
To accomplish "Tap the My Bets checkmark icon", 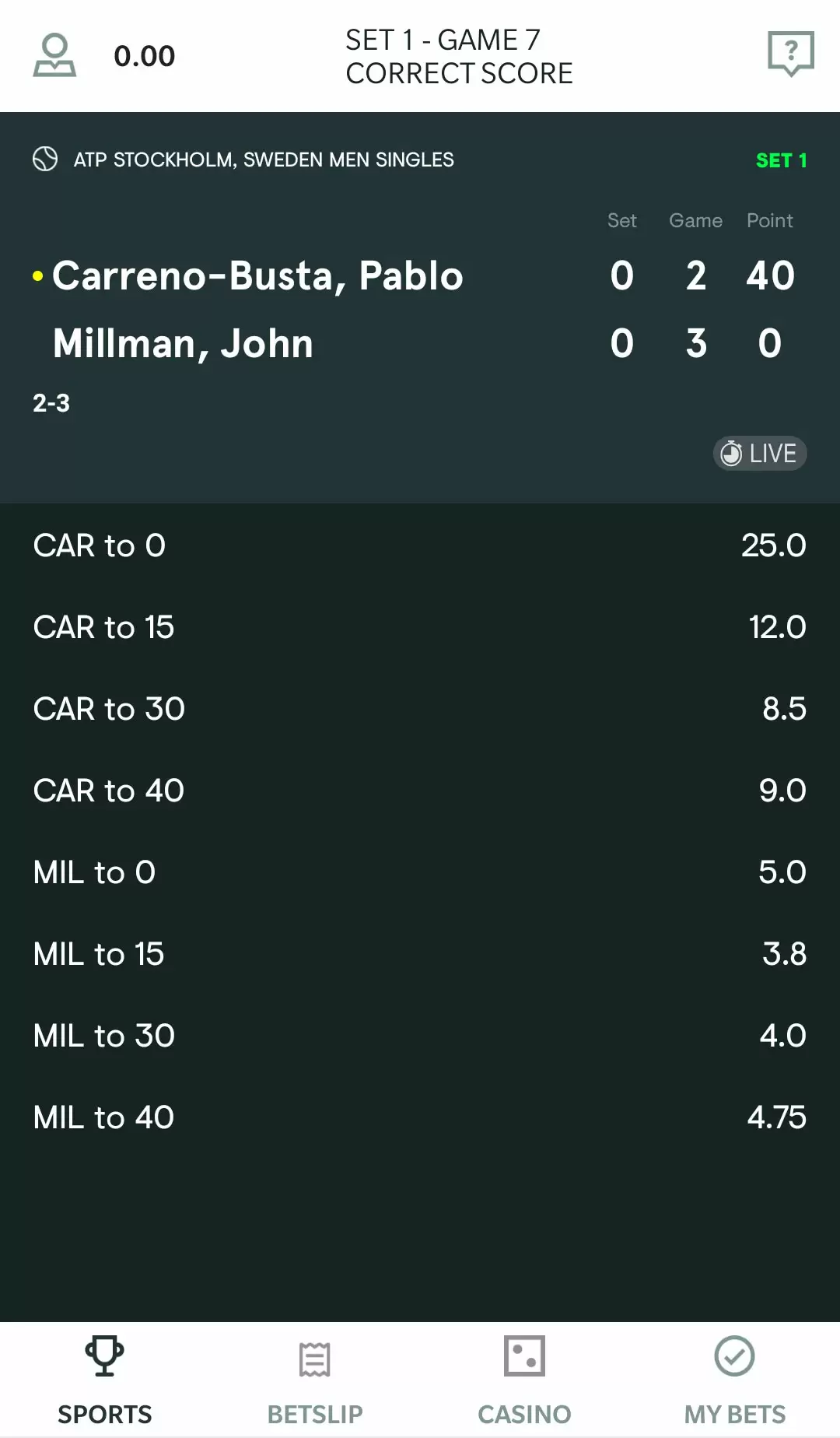I will [x=734, y=1356].
